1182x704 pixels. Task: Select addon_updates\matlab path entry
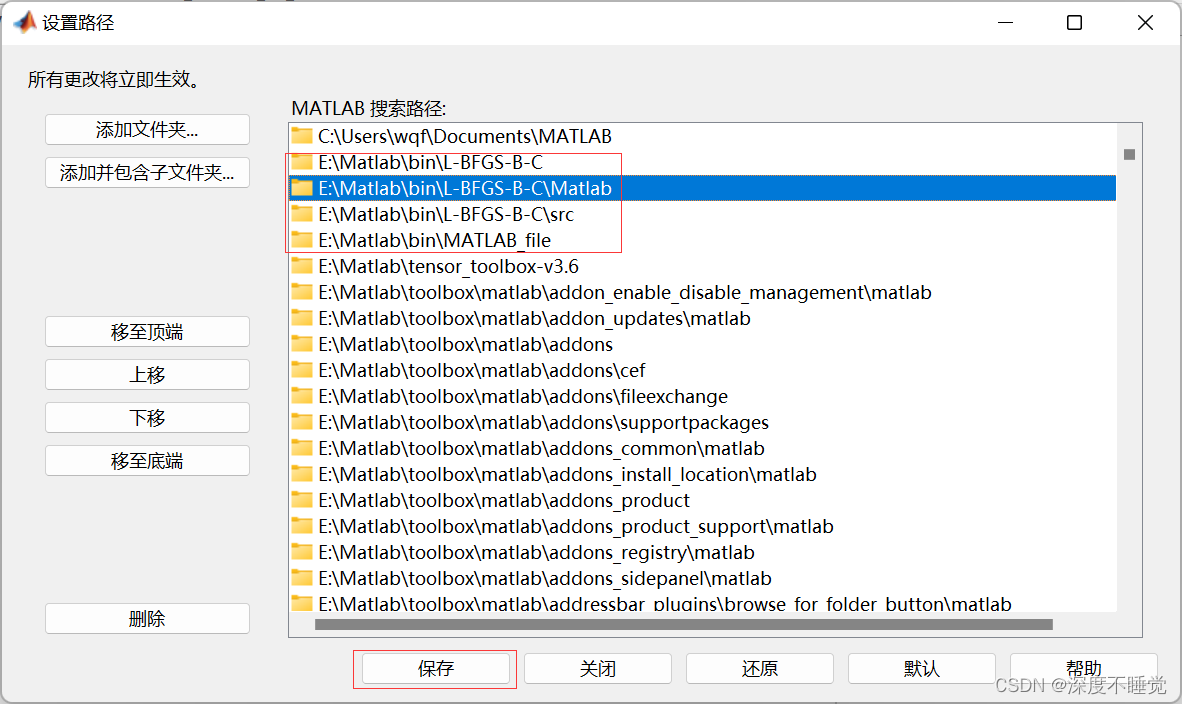click(x=534, y=318)
